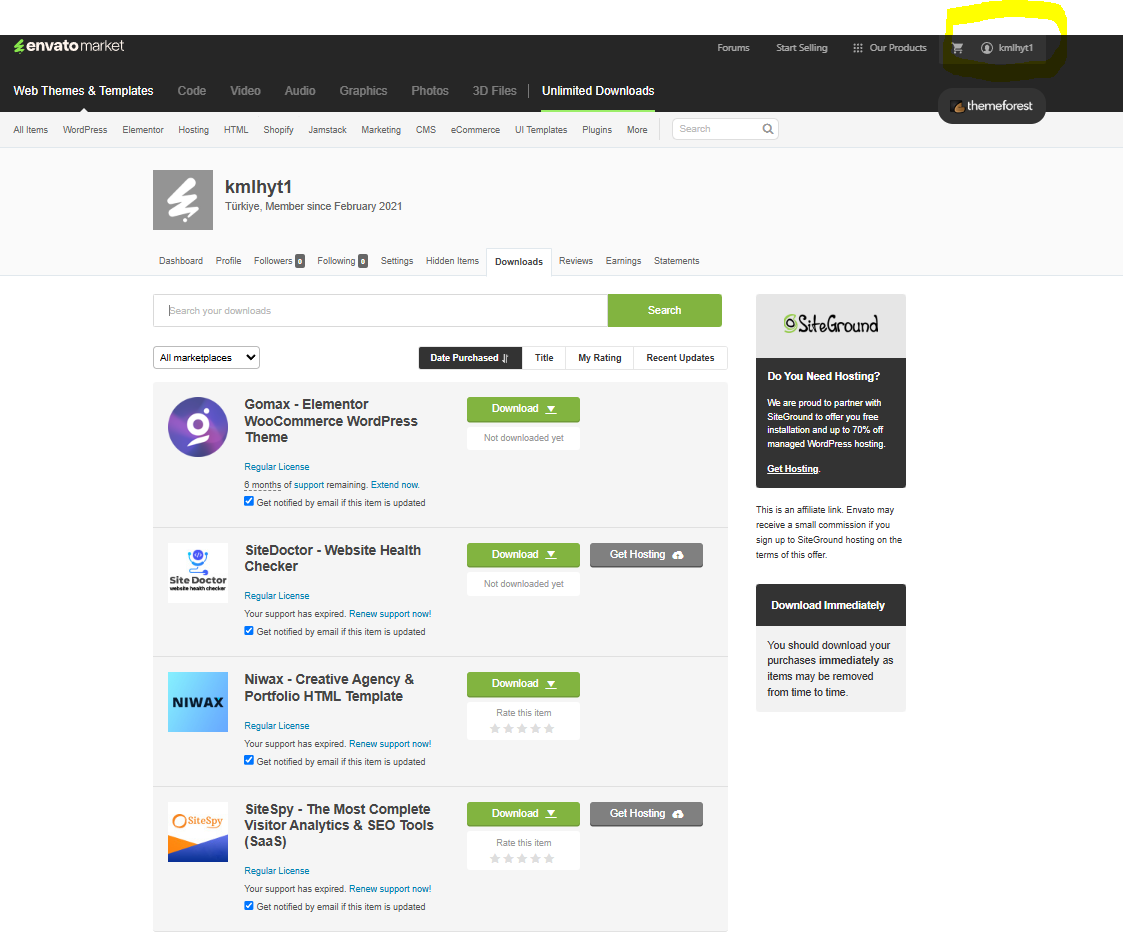This screenshot has height=936, width=1123.
Task: Select Unlimited Downloads in main nav
Action: (598, 91)
